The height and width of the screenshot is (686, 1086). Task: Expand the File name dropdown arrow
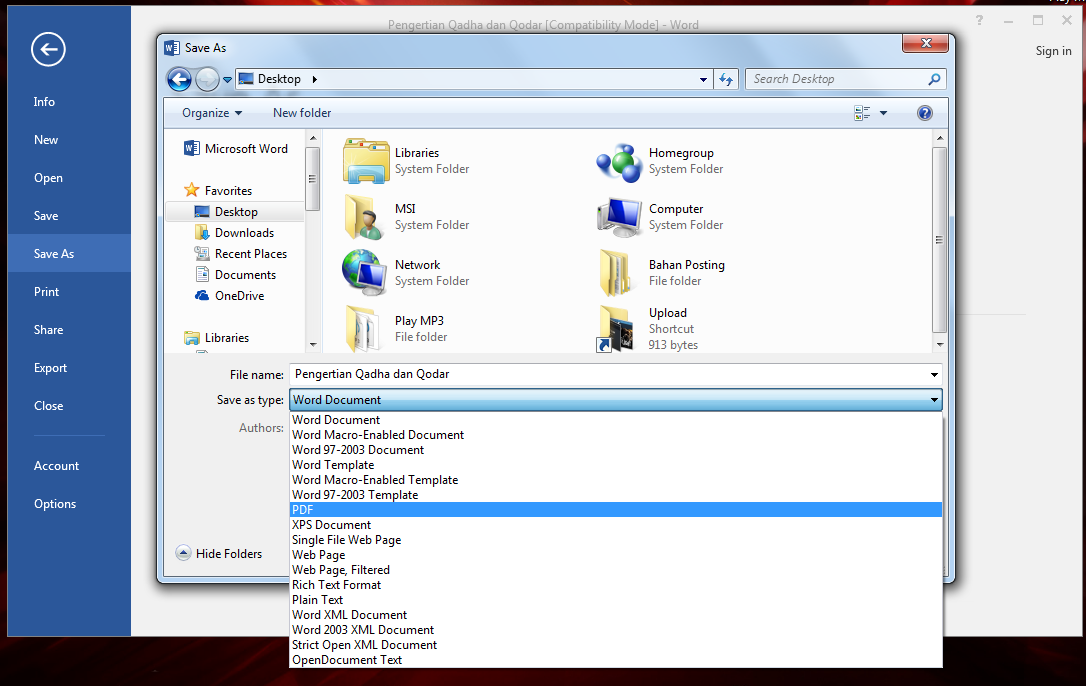point(934,375)
